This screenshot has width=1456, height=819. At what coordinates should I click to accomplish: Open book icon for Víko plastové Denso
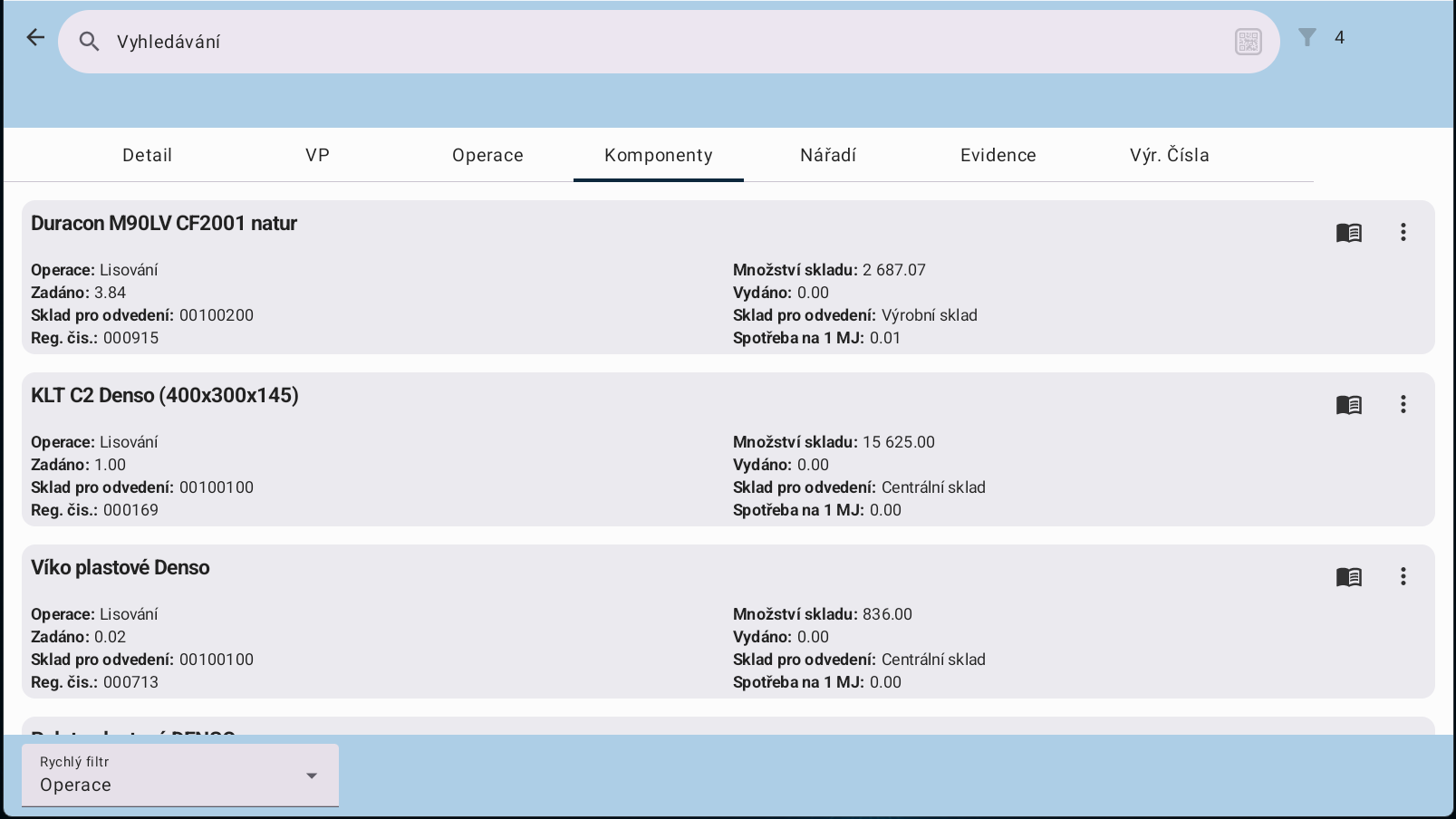pos(1348,577)
